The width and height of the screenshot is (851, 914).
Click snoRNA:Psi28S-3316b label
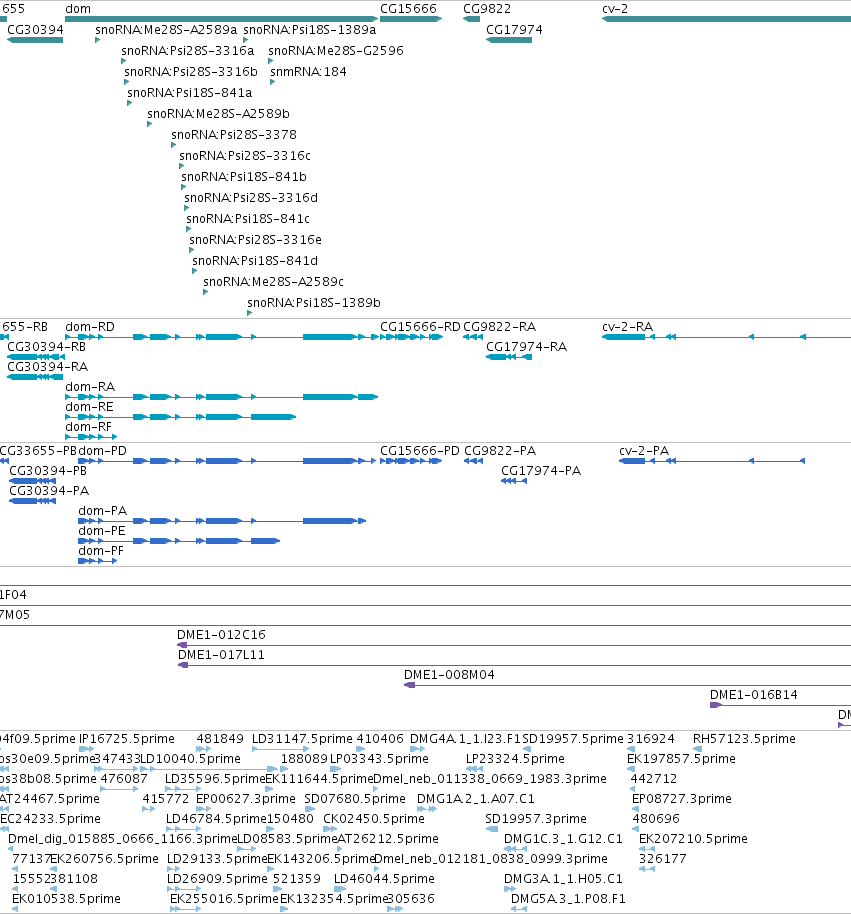(191, 72)
